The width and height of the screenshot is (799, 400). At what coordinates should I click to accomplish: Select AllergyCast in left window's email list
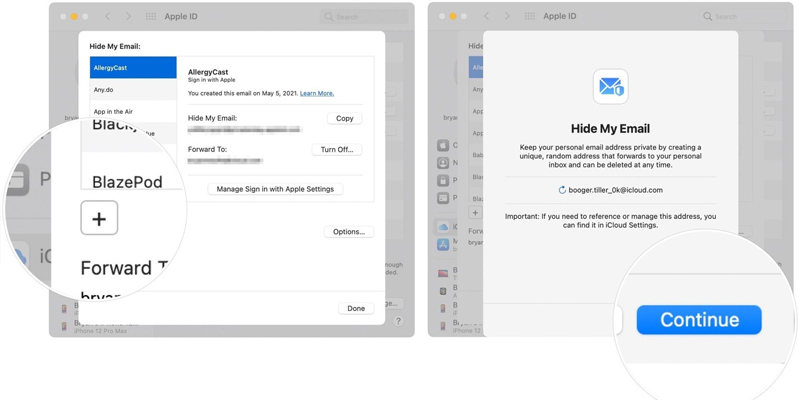tap(133, 68)
